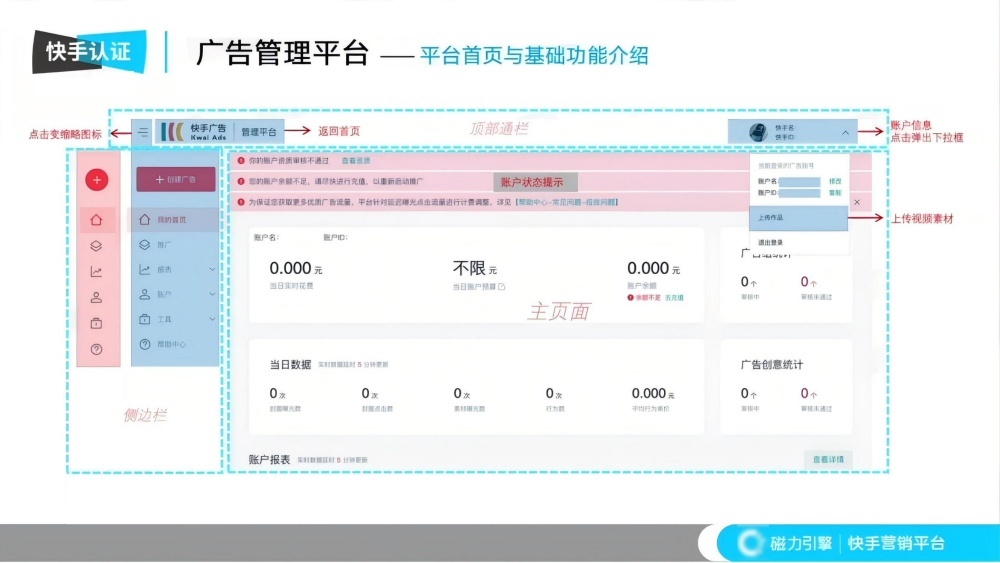
Task: Click the 审核中 count under 广告创意统计
Action: [749, 394]
